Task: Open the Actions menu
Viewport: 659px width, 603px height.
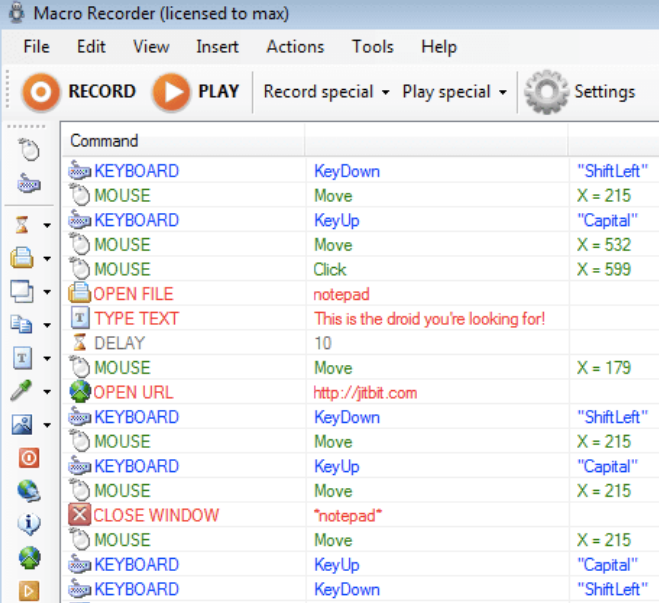Action: [x=295, y=47]
